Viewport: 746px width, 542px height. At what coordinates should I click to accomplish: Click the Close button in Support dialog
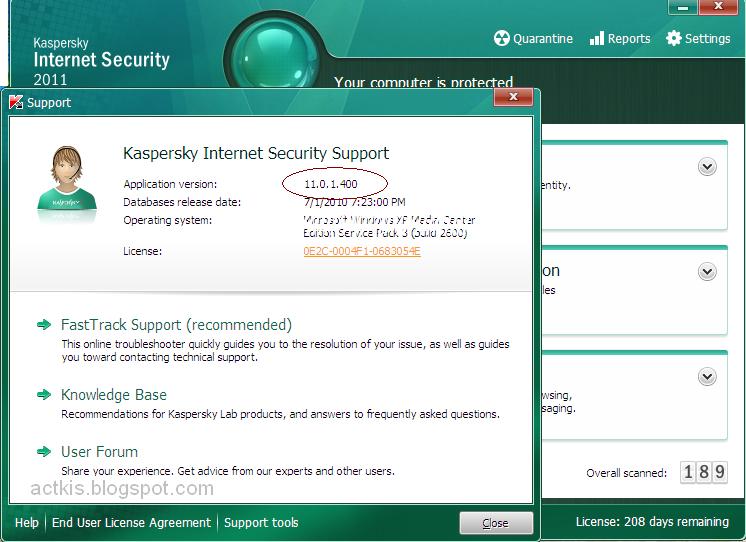(496, 523)
